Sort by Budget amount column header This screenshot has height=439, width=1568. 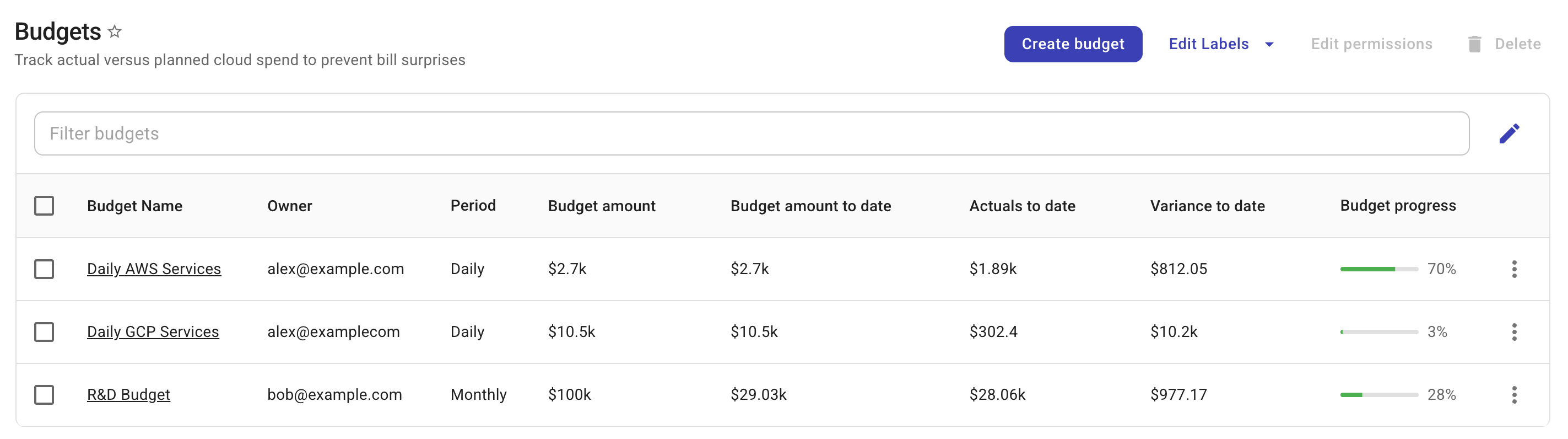602,206
